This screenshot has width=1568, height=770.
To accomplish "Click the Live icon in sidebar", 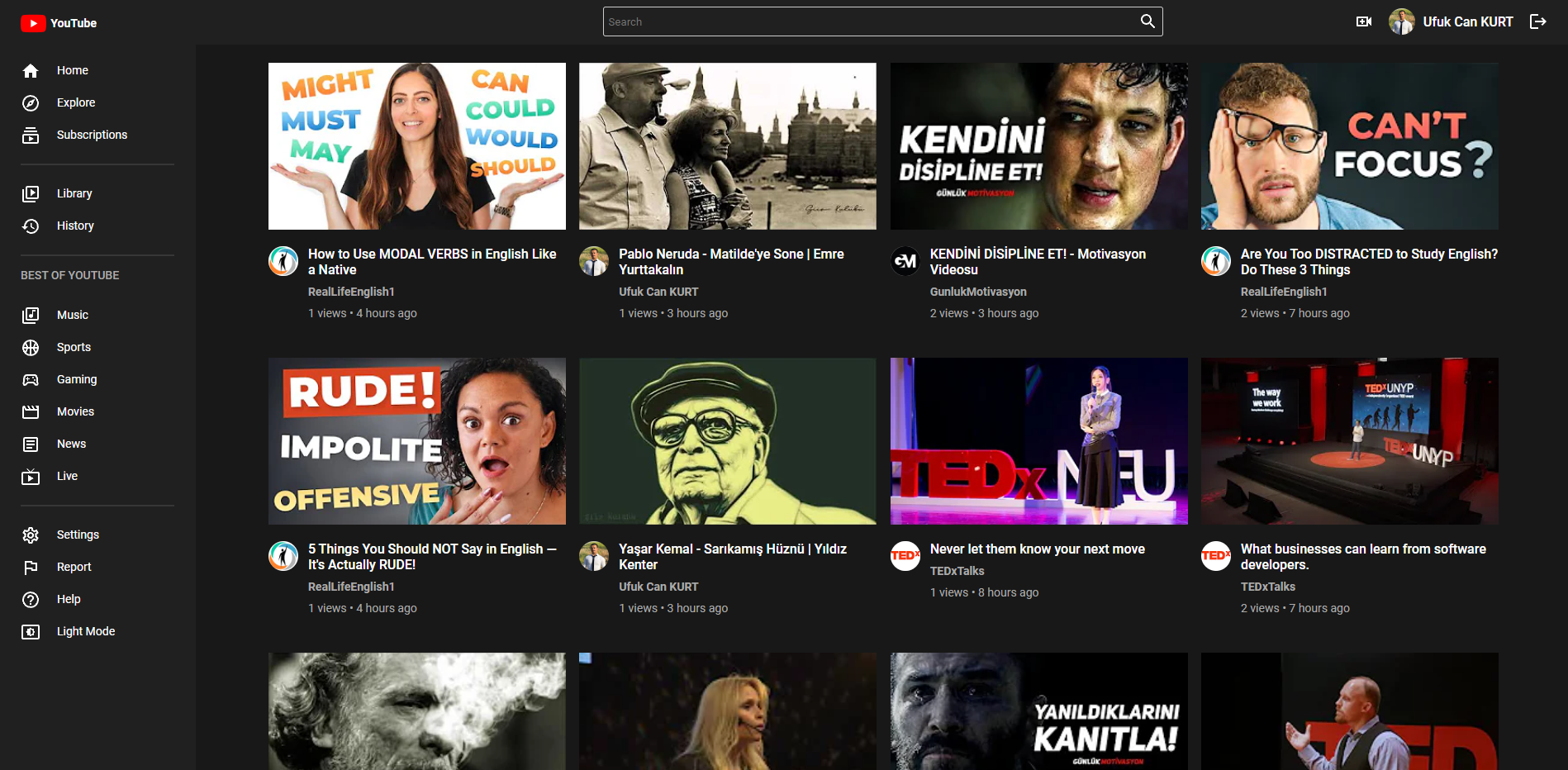I will coord(31,477).
